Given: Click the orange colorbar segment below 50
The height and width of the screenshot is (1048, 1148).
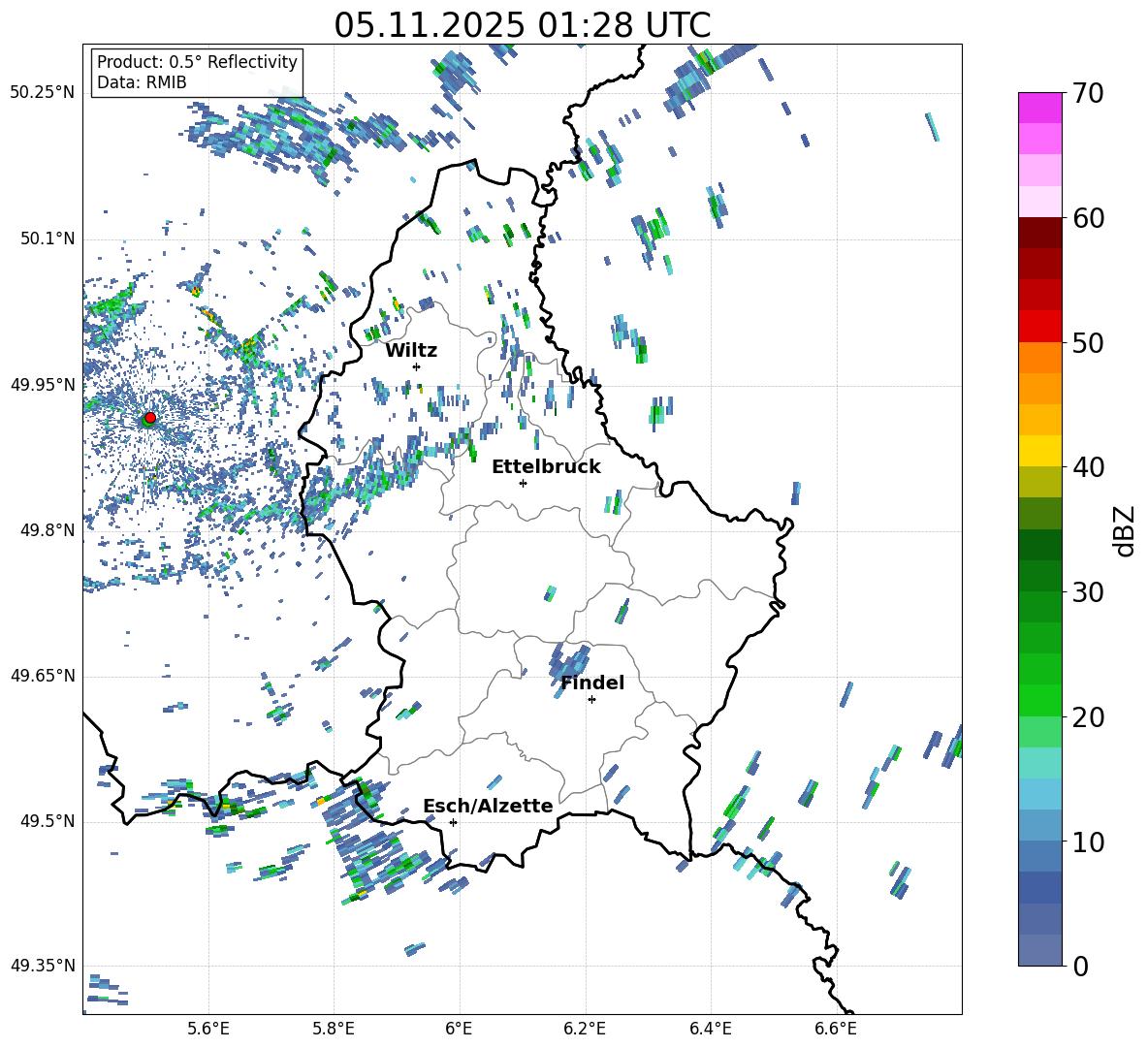Looking at the screenshot, I should click(1040, 357).
